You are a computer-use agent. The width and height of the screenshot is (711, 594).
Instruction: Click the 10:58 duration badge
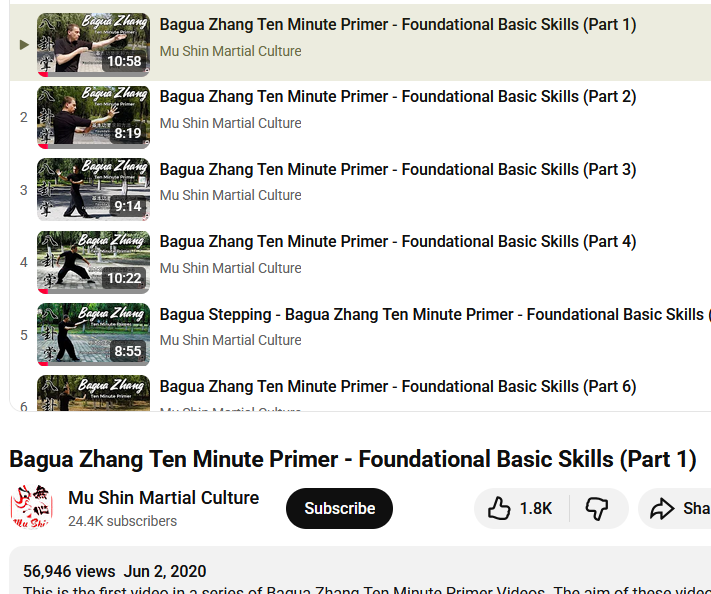click(124, 61)
